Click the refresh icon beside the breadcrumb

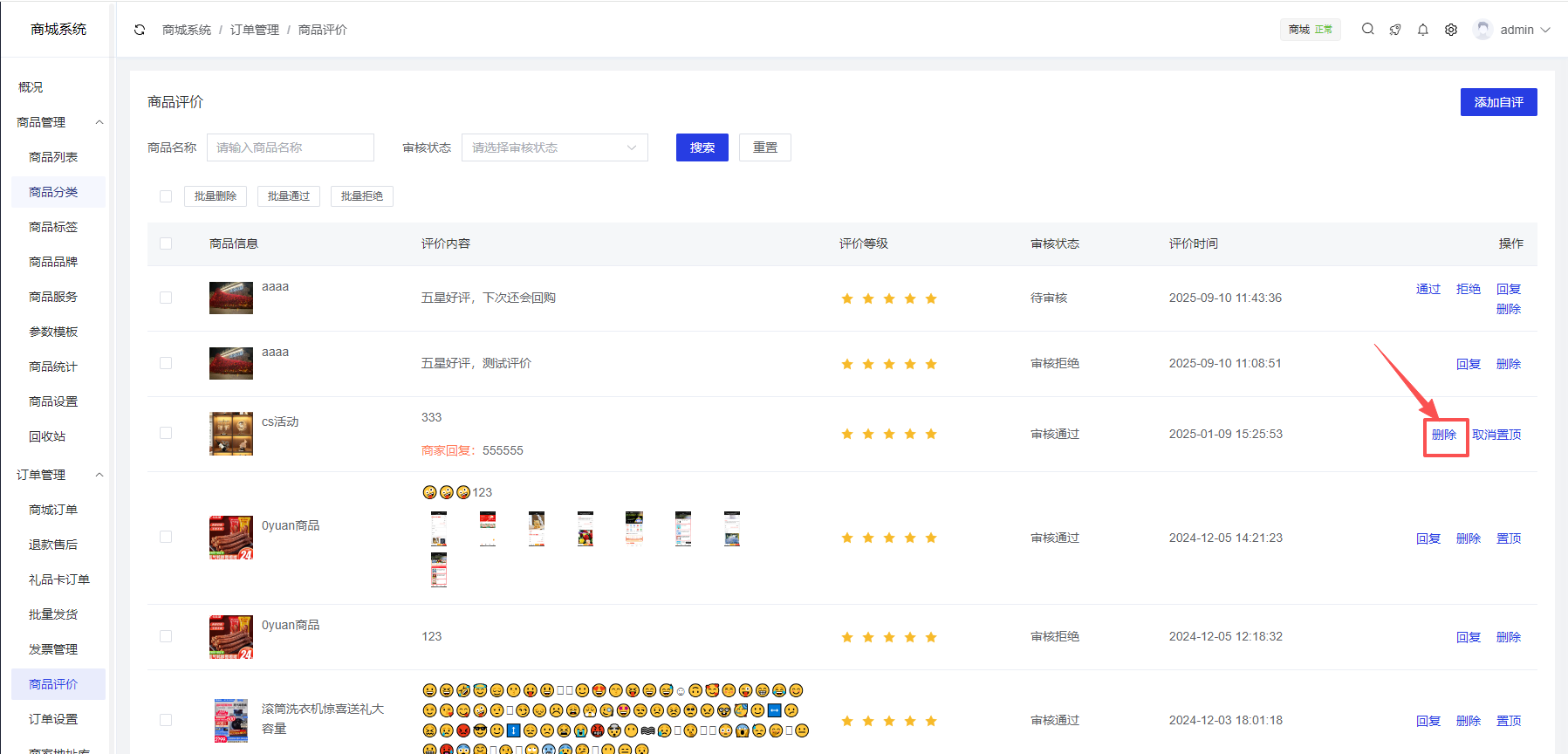pos(140,30)
